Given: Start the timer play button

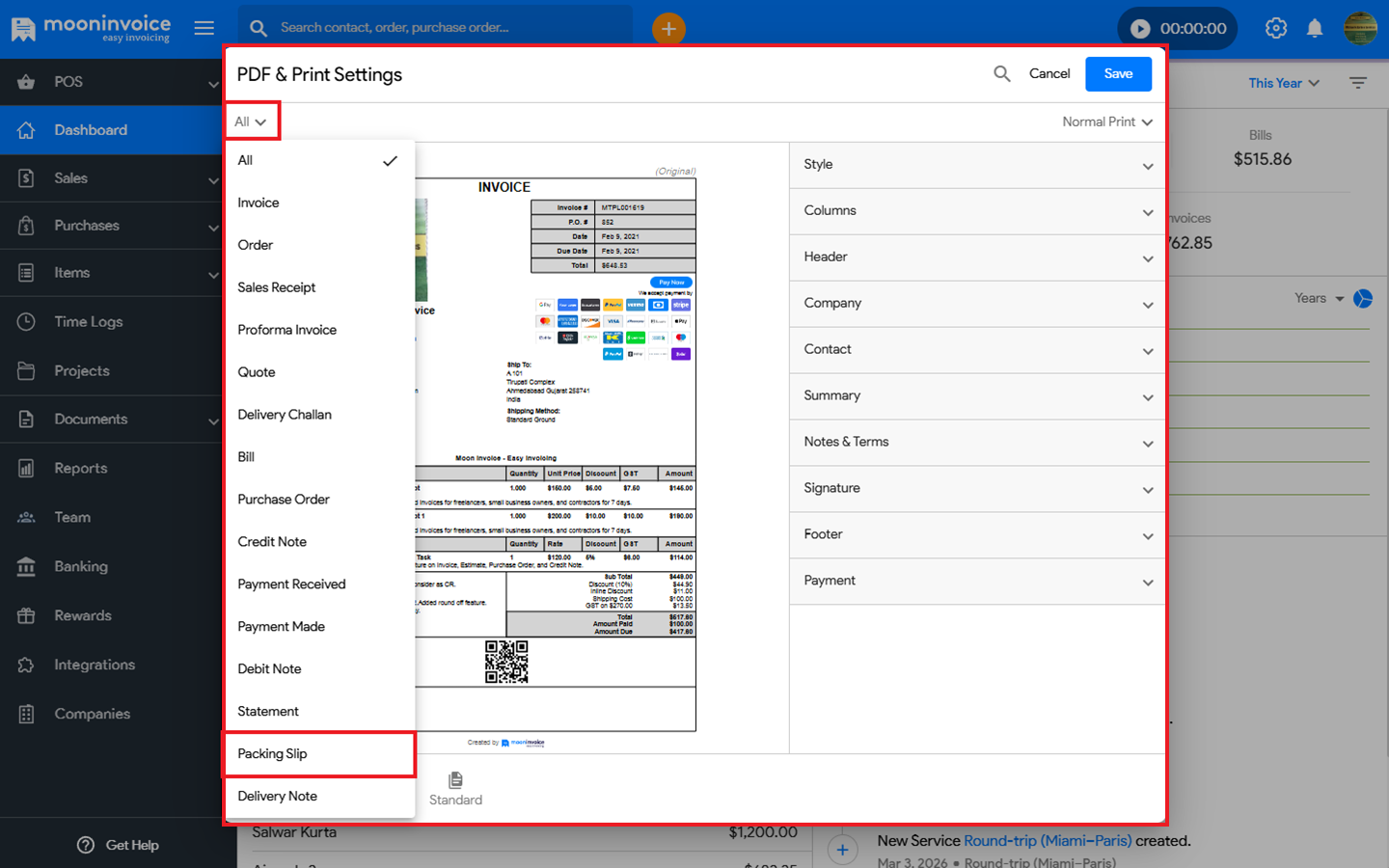Looking at the screenshot, I should tap(1140, 29).
